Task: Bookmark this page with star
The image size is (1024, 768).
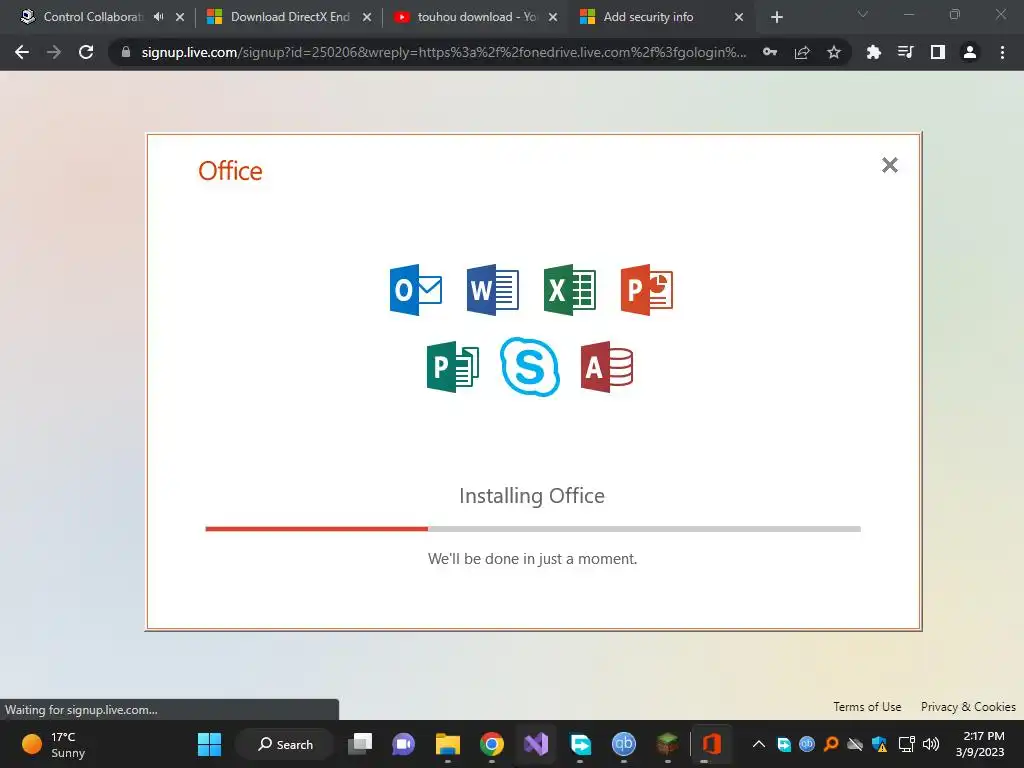Action: pos(834,52)
